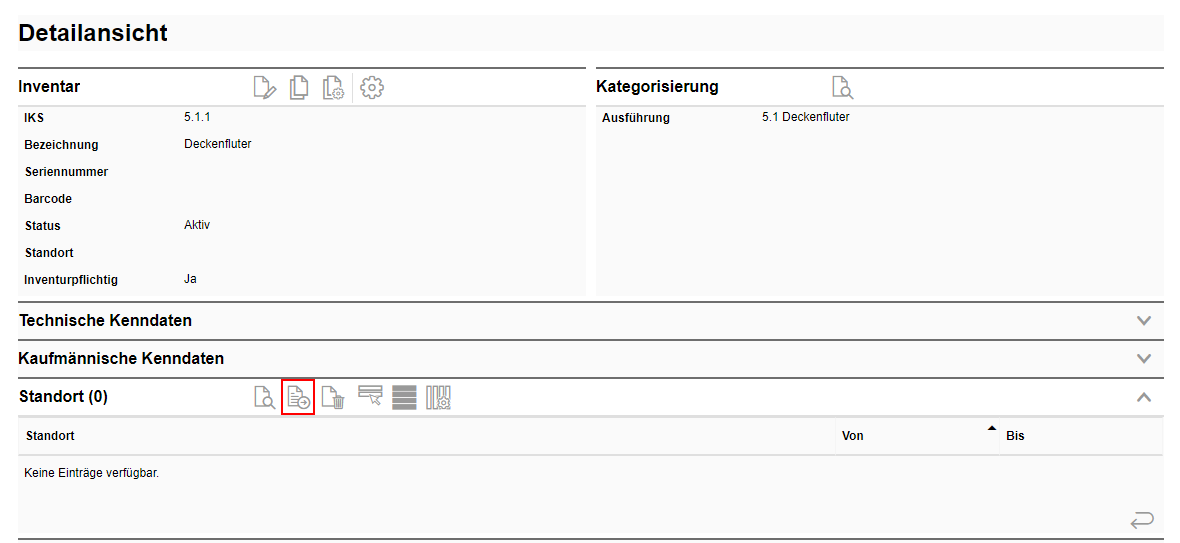
Task: Open the gear settings icon in Inventar
Action: (372, 88)
